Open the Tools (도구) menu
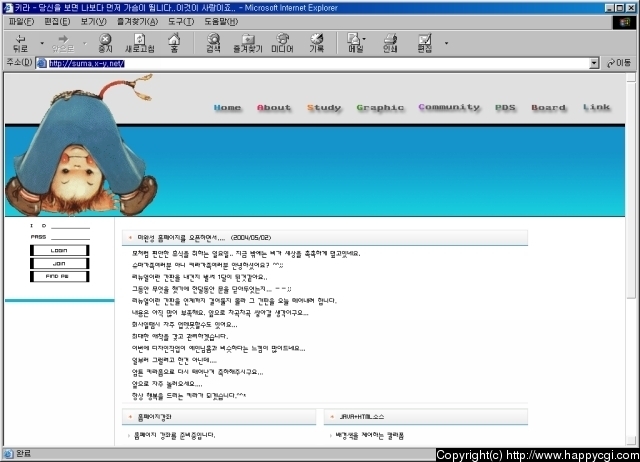This screenshot has height=462, width=640. pos(181,22)
